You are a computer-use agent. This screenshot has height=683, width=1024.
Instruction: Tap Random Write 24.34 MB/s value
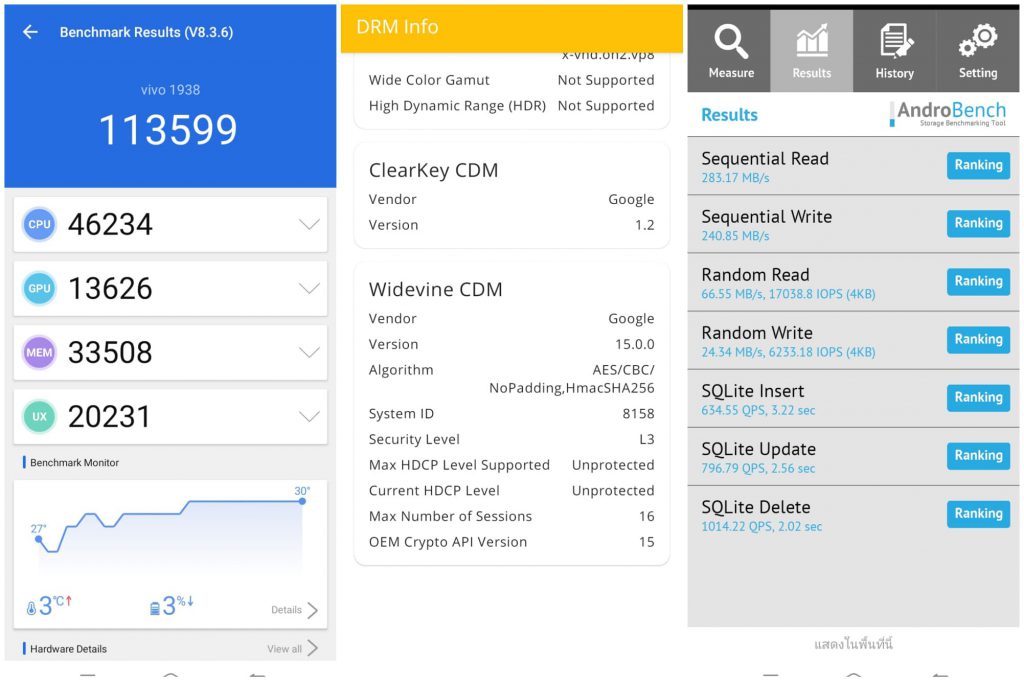pos(788,352)
